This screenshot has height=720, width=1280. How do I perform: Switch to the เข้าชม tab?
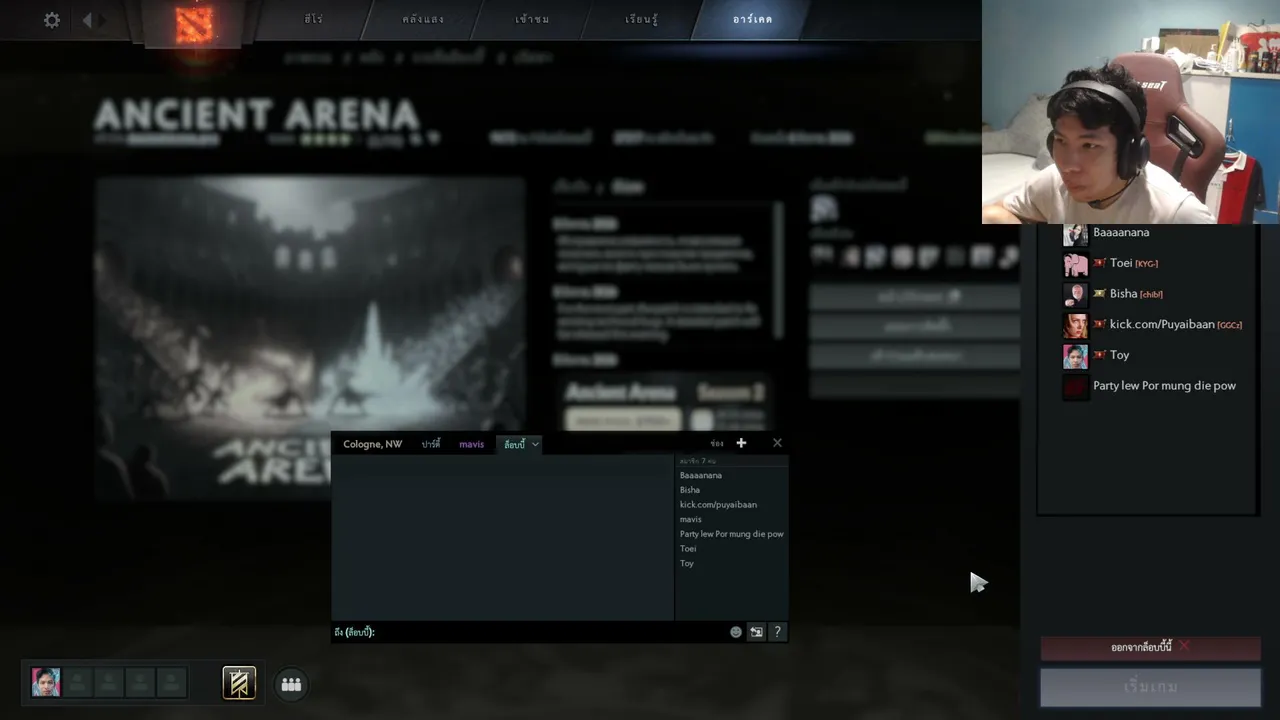(x=532, y=19)
